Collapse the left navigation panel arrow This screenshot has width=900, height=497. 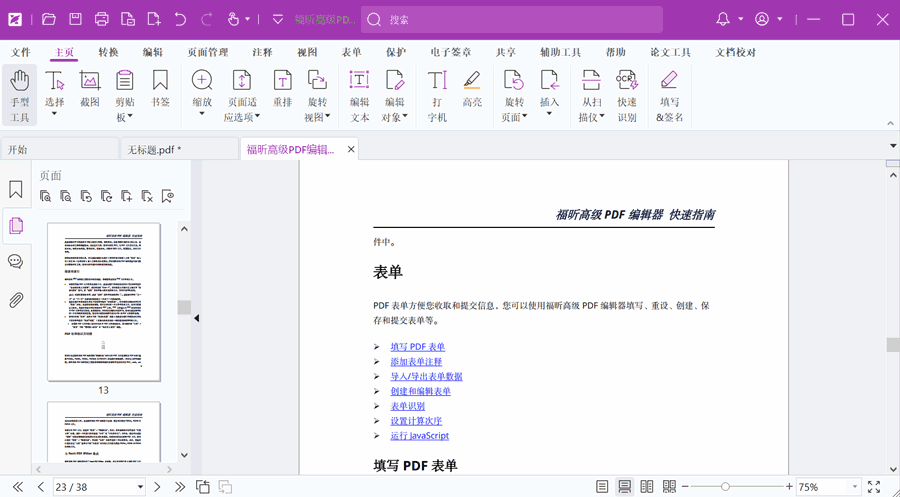(x=196, y=318)
